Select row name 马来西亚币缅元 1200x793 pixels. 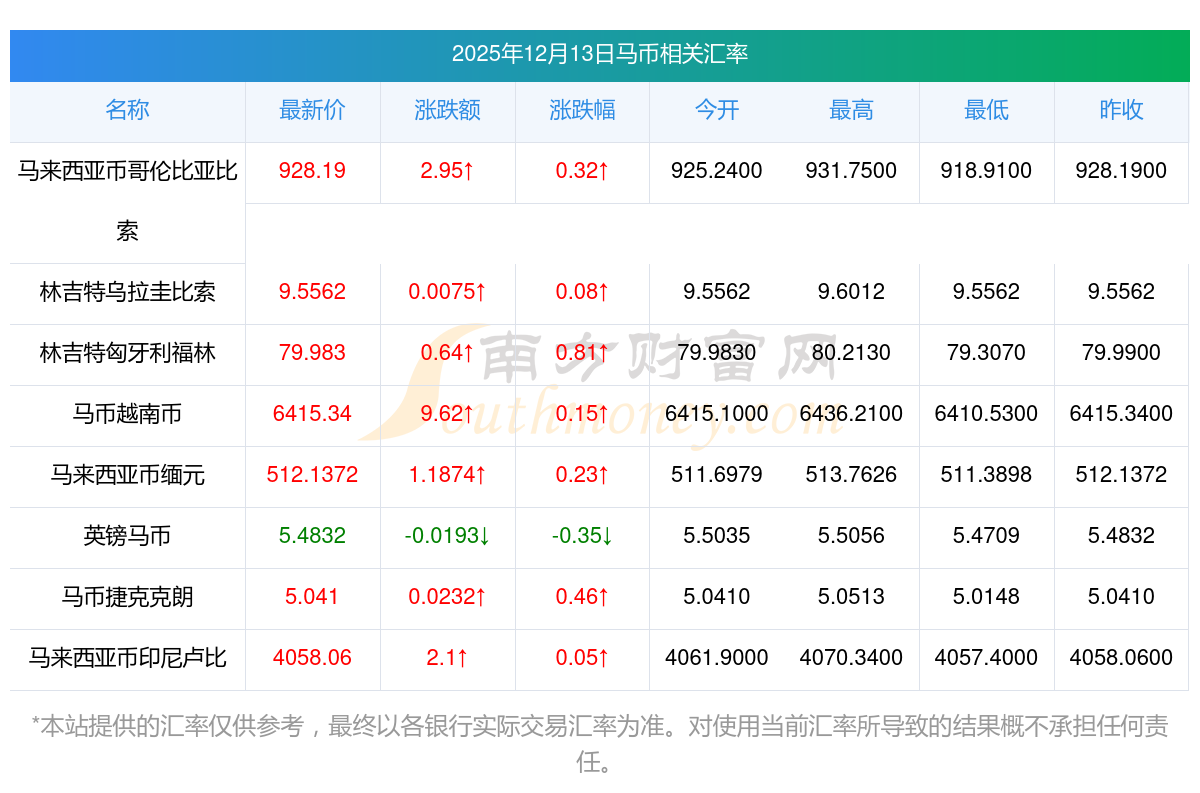coord(127,475)
